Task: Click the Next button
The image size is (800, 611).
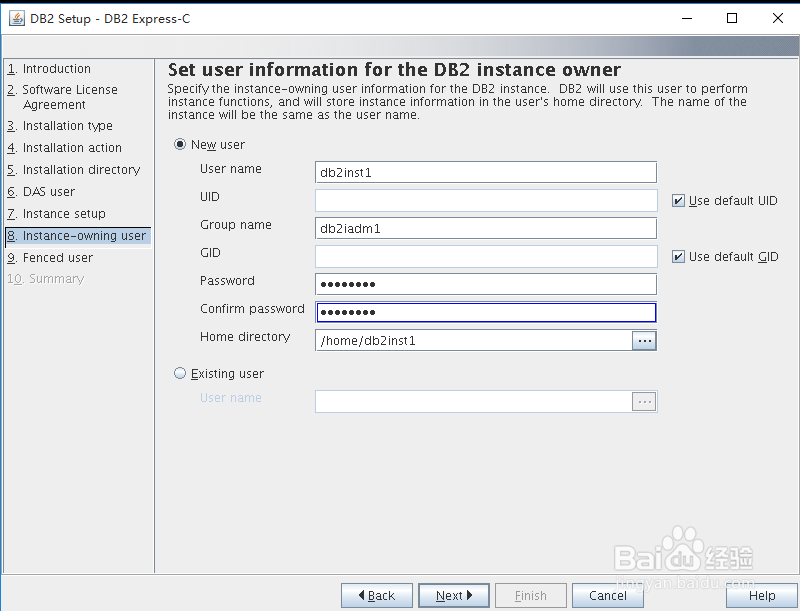Action: point(454,596)
